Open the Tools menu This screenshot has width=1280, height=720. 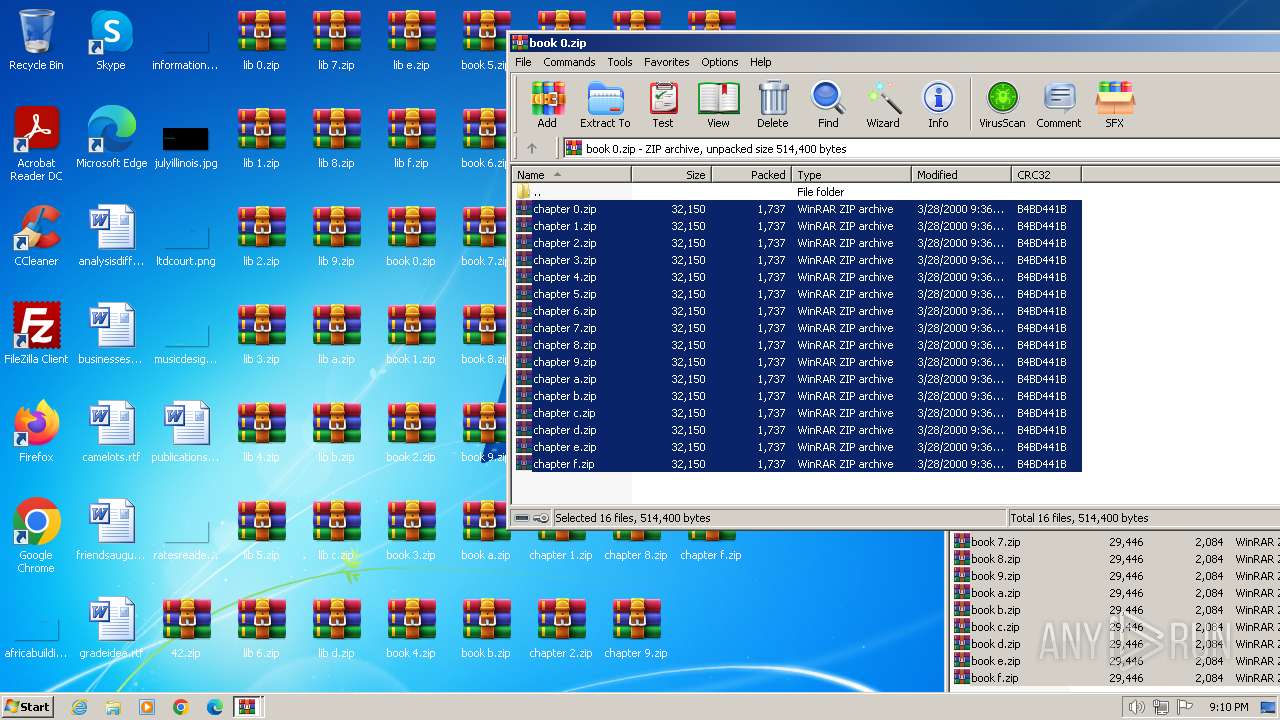point(620,62)
